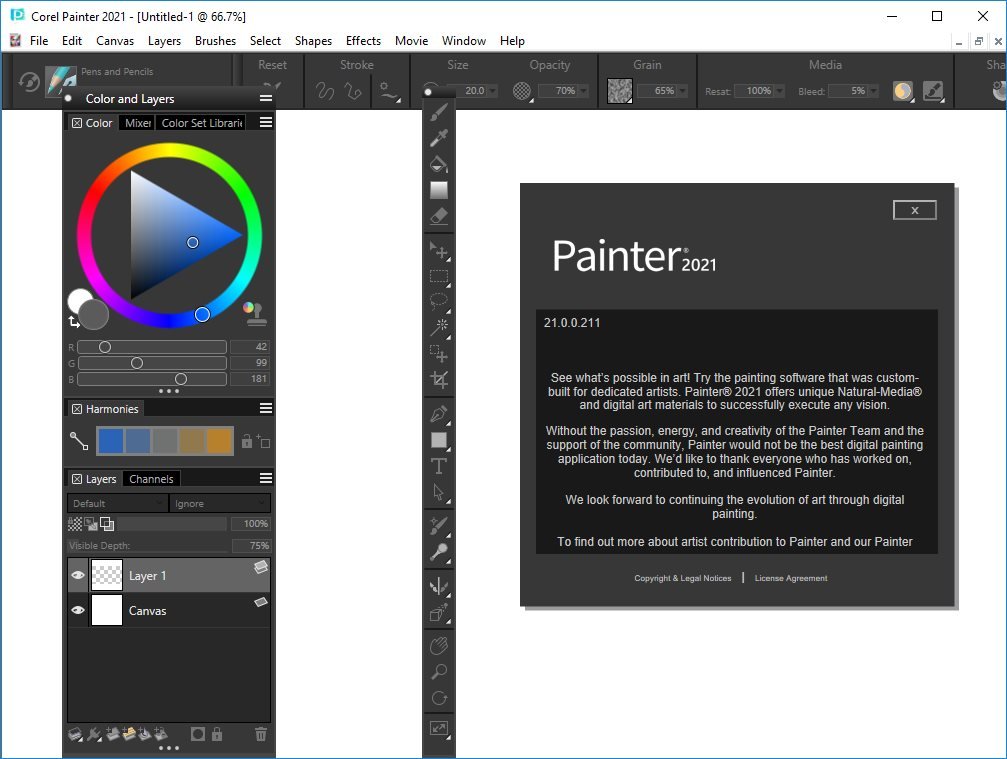
Task: Open the Canvas menu
Action: coord(115,40)
